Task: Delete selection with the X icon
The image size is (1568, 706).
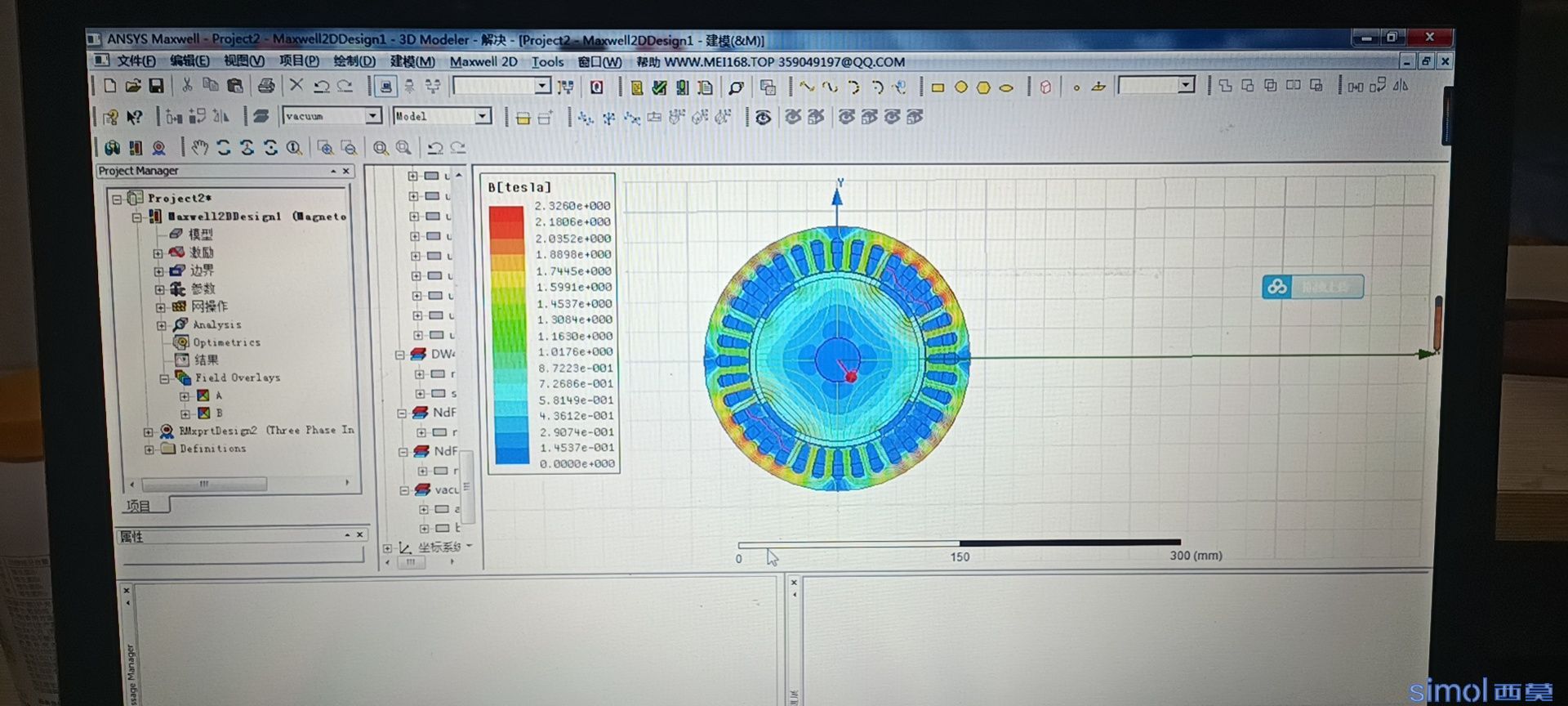Action: (296, 85)
